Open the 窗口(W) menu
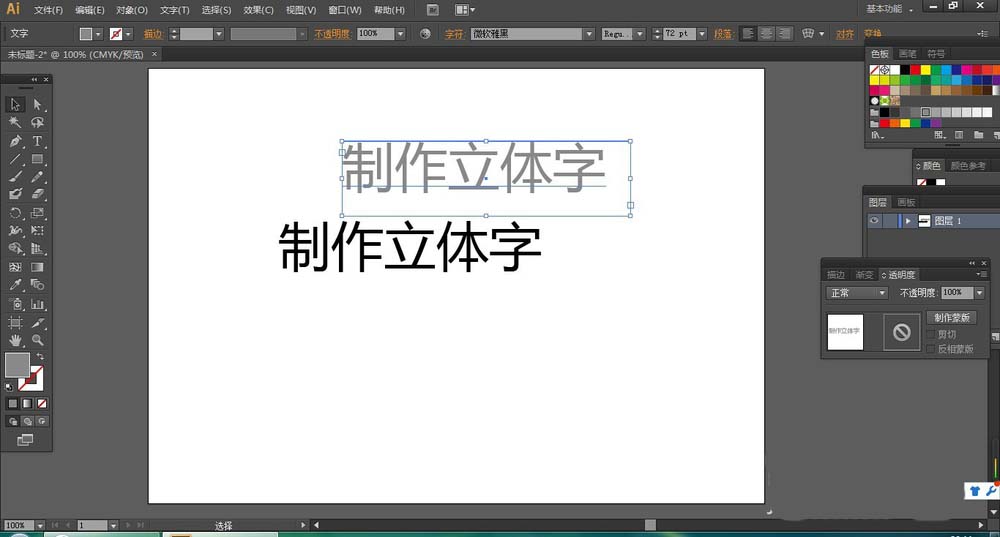 pyautogui.click(x=344, y=10)
